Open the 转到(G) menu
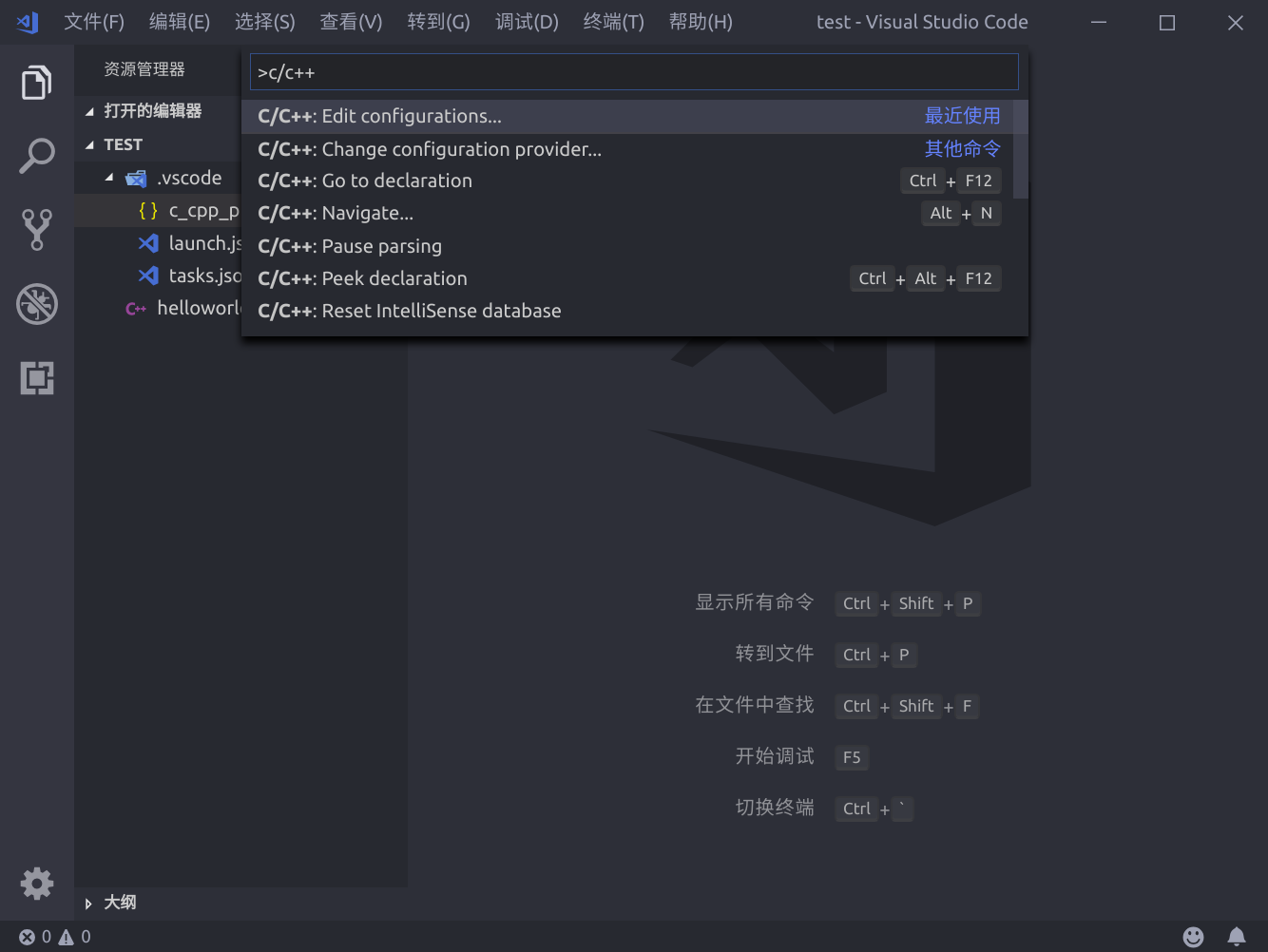Image resolution: width=1268 pixels, height=952 pixels. pyautogui.click(x=439, y=22)
